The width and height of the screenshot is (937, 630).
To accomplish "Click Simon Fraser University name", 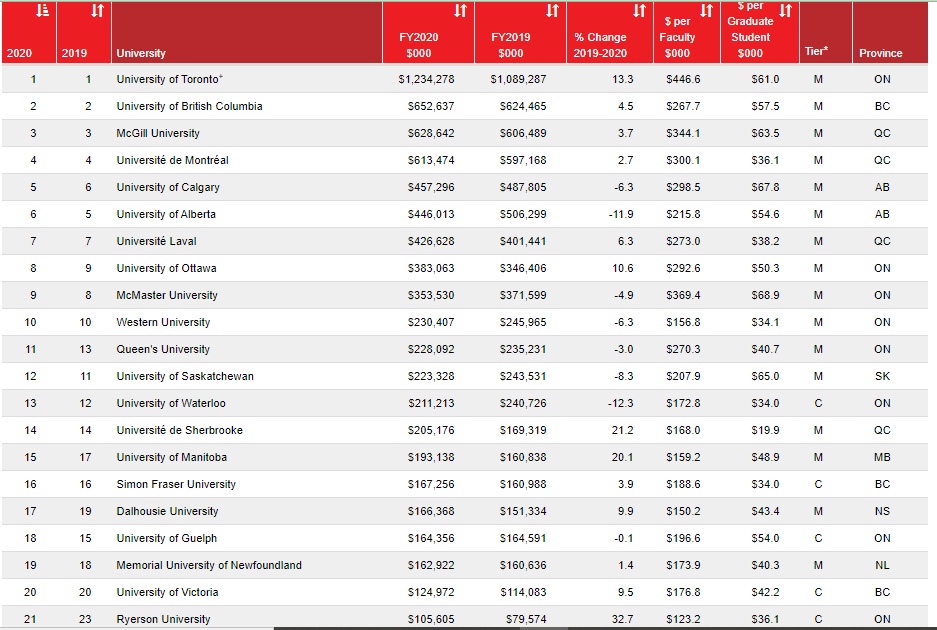I will pos(176,484).
